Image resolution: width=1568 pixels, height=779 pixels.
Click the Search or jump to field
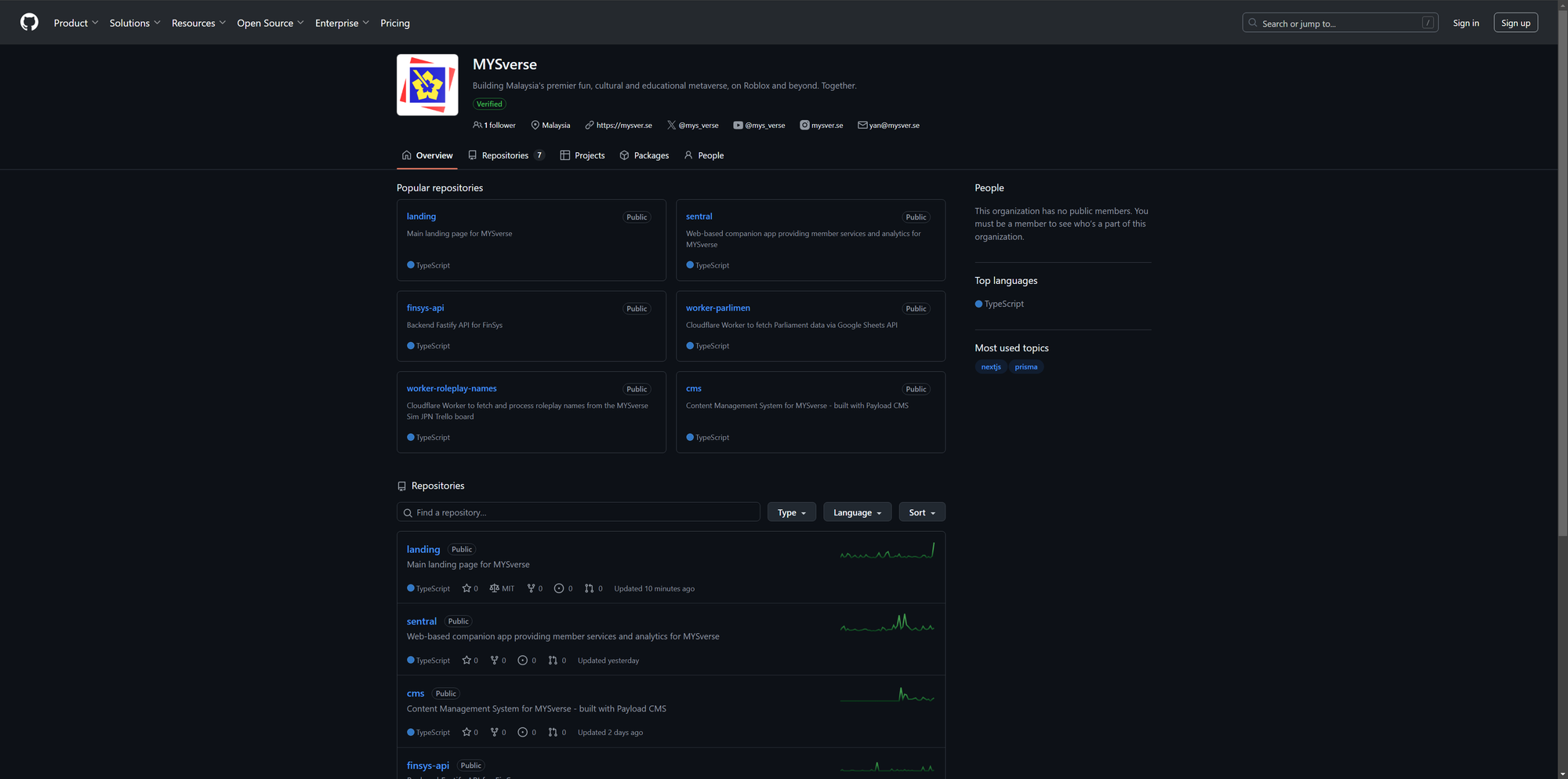point(1340,23)
